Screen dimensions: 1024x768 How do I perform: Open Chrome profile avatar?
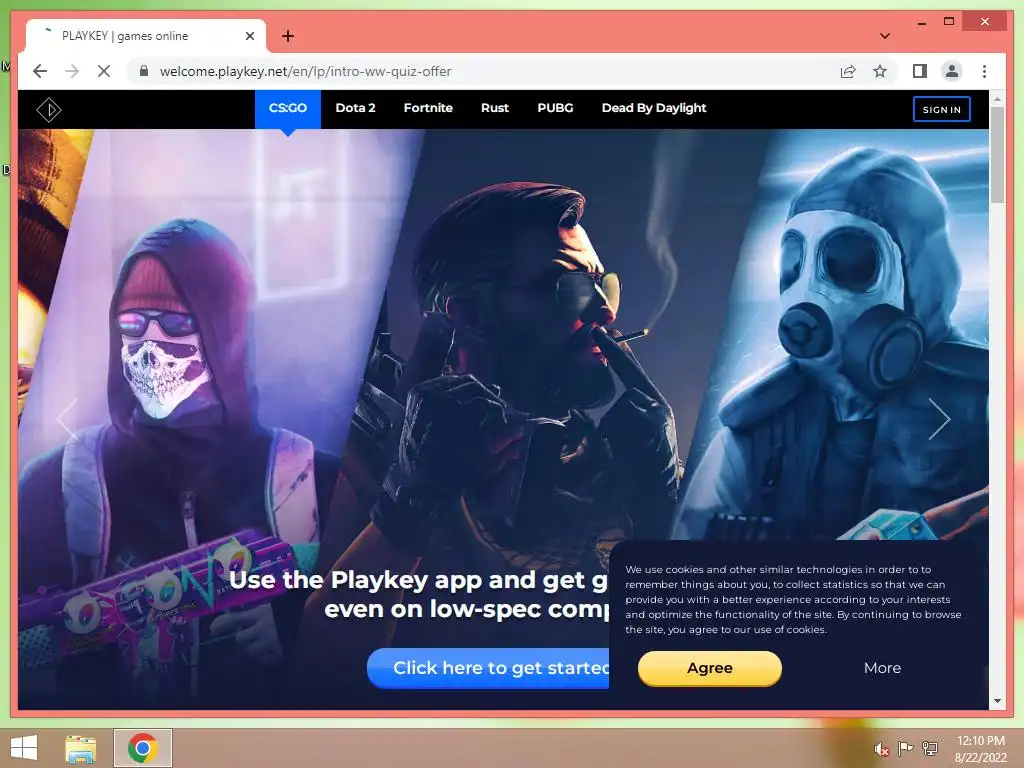click(x=952, y=71)
